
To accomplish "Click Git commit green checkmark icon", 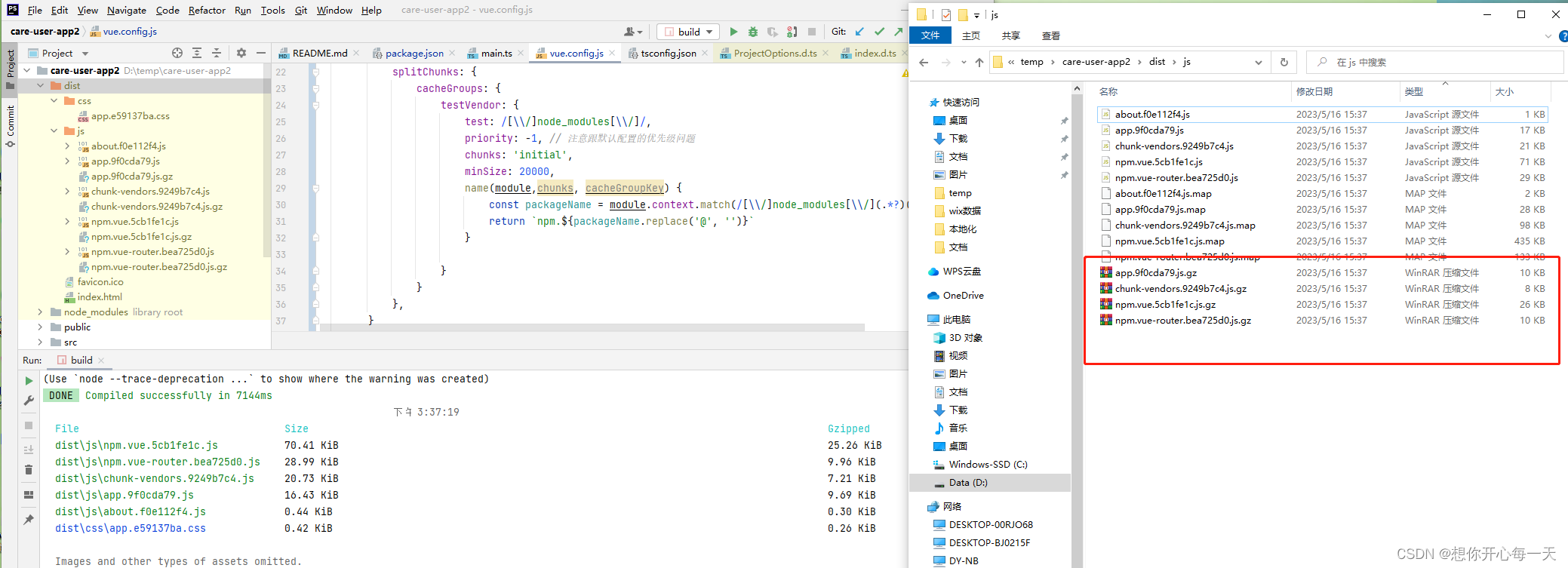I will pos(879,32).
